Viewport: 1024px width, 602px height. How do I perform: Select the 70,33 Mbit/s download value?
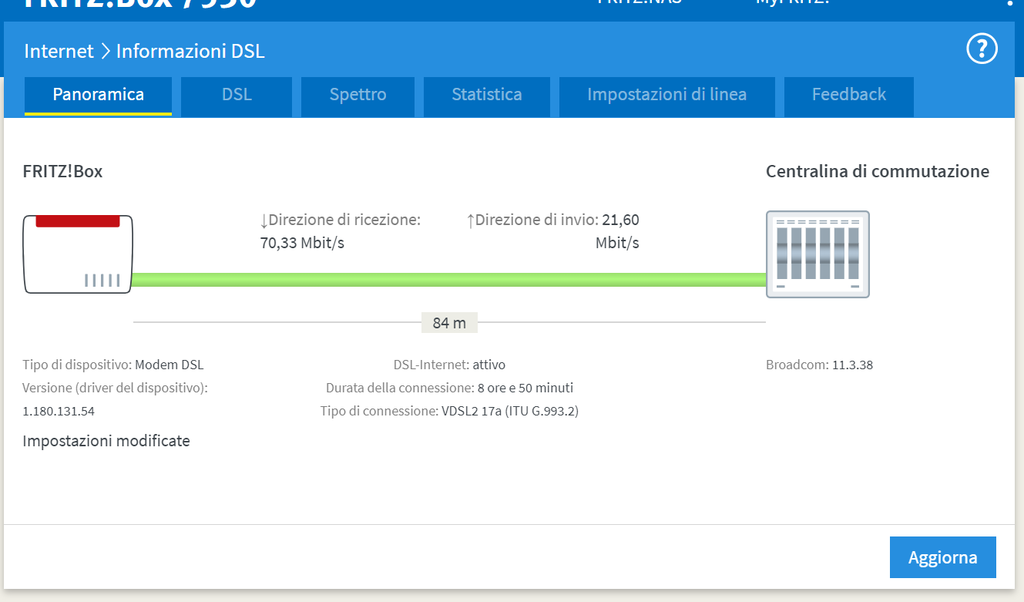click(x=302, y=243)
